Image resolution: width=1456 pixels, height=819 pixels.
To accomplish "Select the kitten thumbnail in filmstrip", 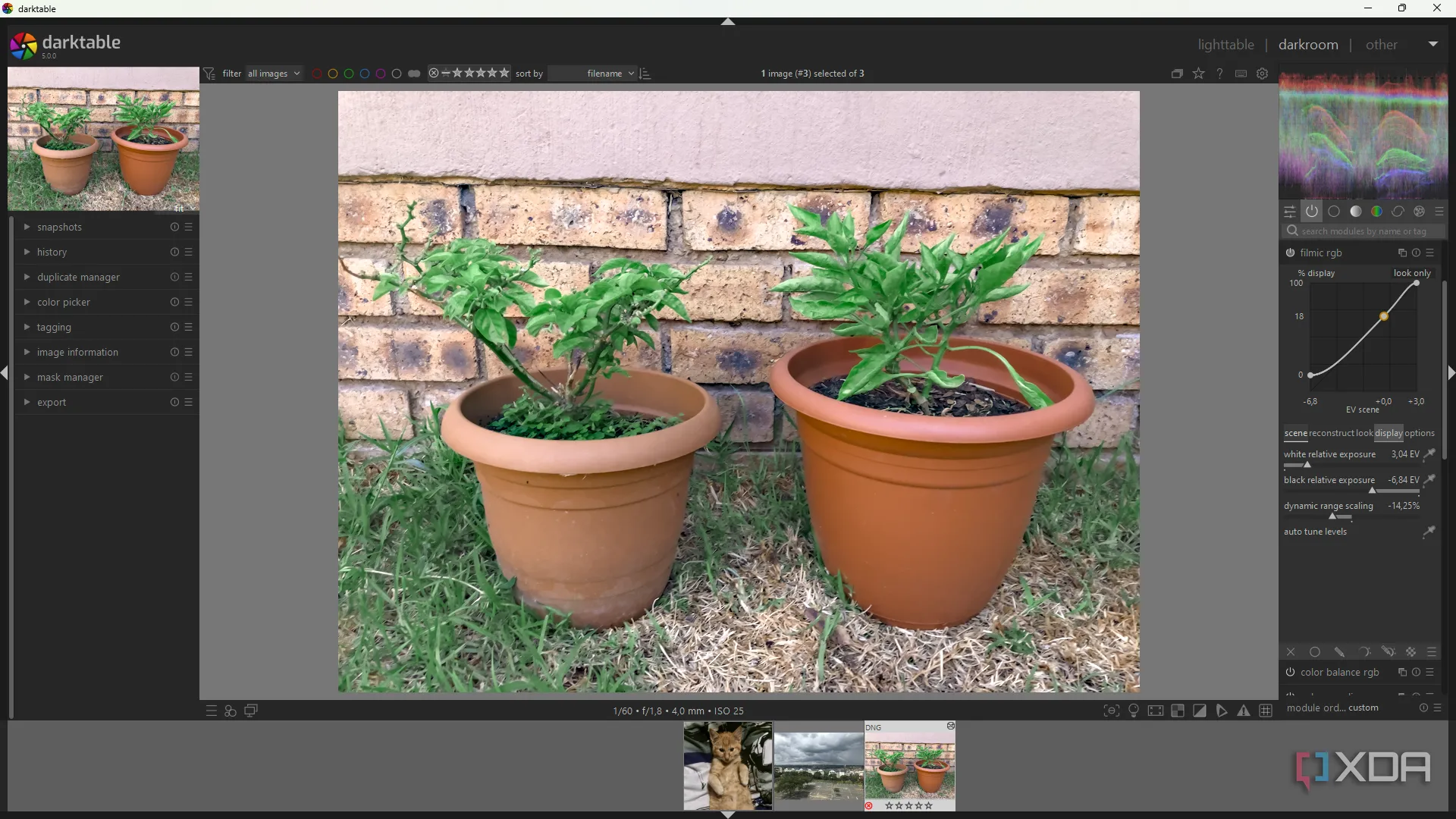I will pos(727,766).
